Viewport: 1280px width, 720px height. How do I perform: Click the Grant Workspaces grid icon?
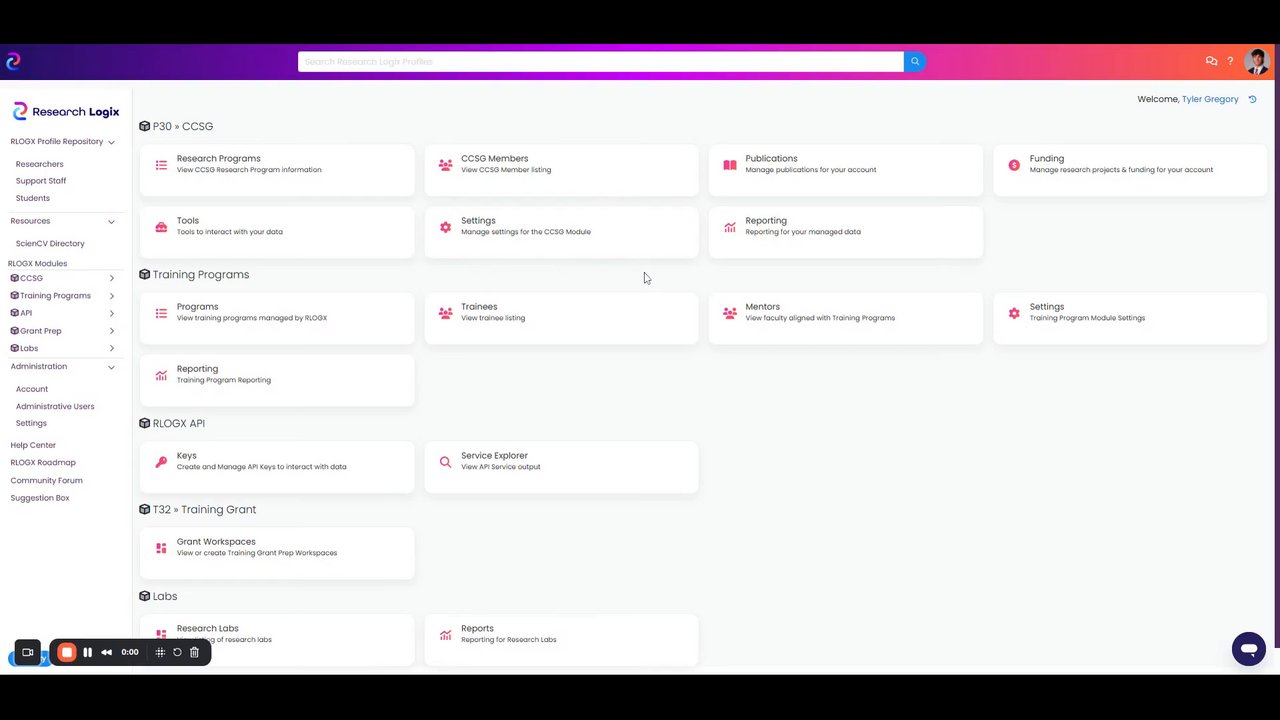(x=161, y=548)
